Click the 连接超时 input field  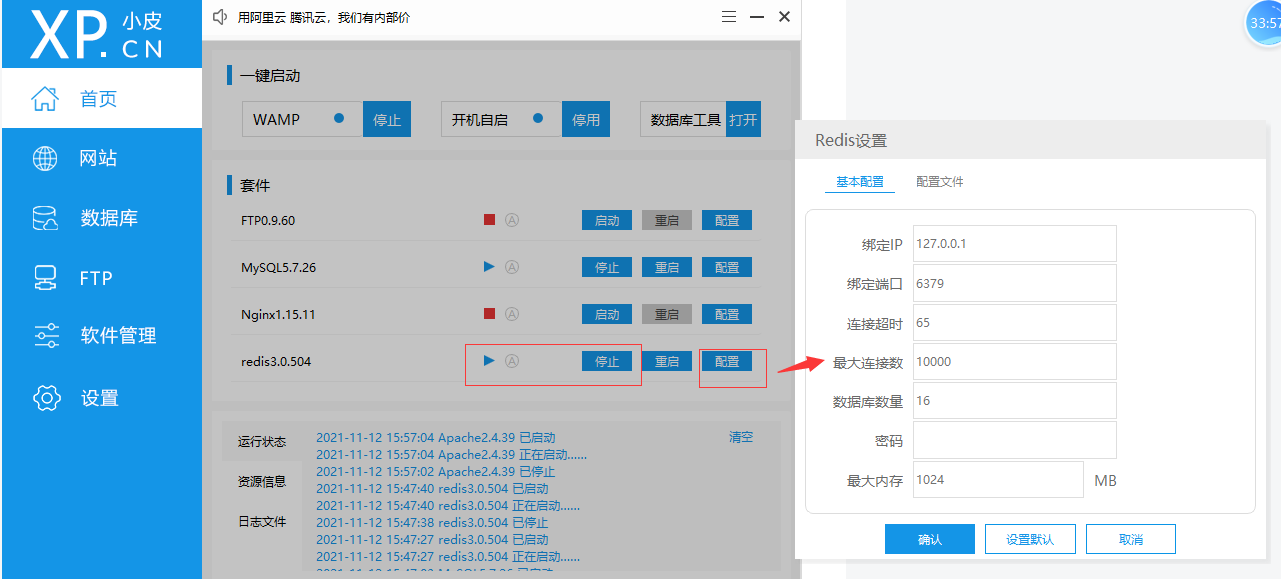click(1014, 322)
